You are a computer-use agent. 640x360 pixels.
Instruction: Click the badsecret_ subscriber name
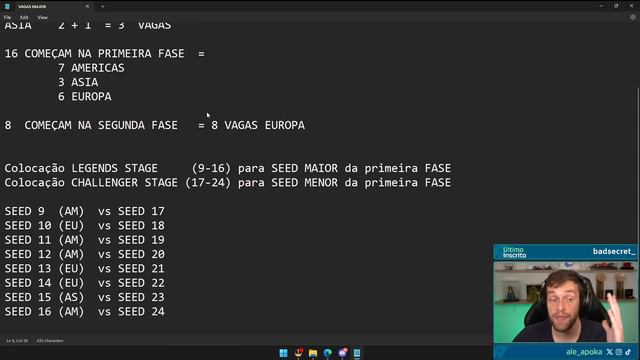pyautogui.click(x=613, y=251)
